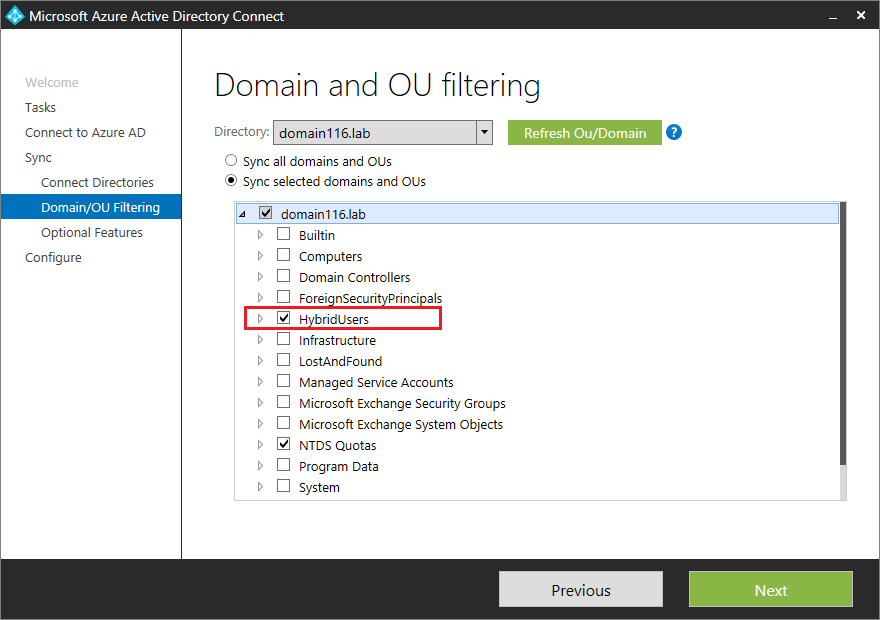Select the Domain/OU Filtering step
The height and width of the screenshot is (620, 880).
[x=91, y=207]
